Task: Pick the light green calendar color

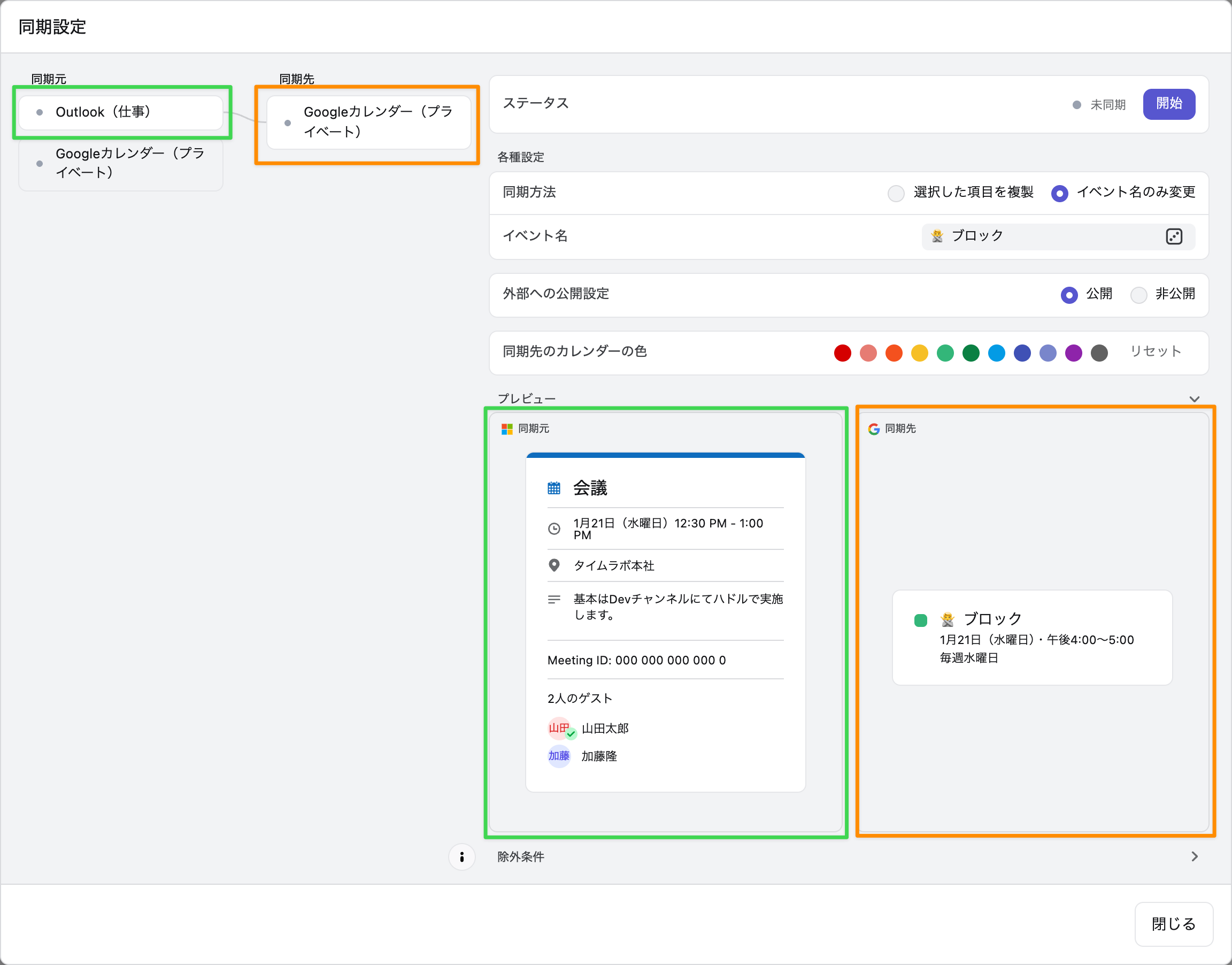Action: pyautogui.click(x=945, y=353)
